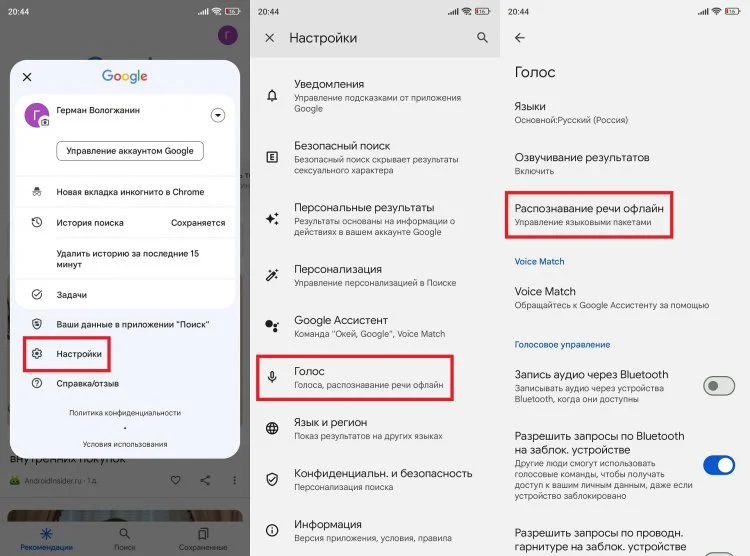Enable Запись аудио через Bluetooth switch
The image size is (750, 556).
718,386
